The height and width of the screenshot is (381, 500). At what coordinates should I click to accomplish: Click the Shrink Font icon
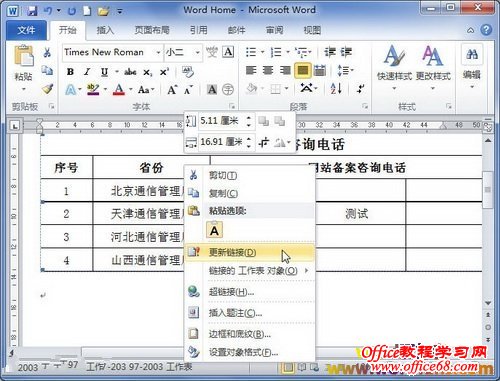(x=188, y=90)
